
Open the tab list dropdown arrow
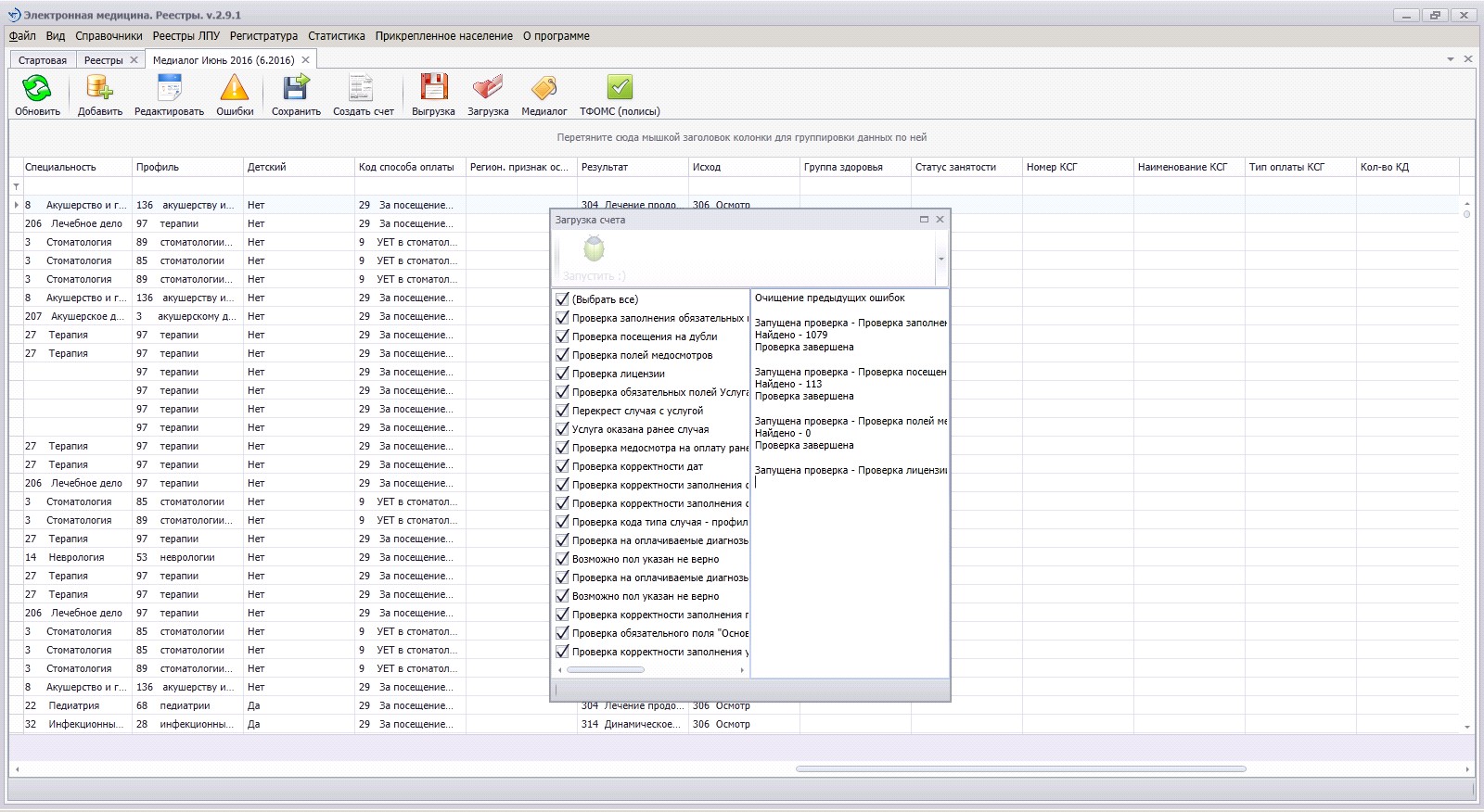pos(1451,59)
